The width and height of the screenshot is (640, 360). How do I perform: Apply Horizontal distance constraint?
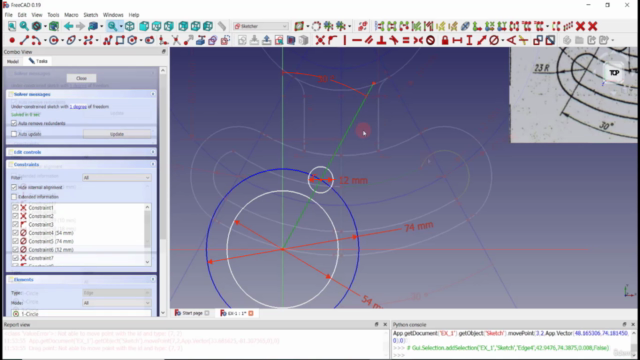[x=457, y=40]
